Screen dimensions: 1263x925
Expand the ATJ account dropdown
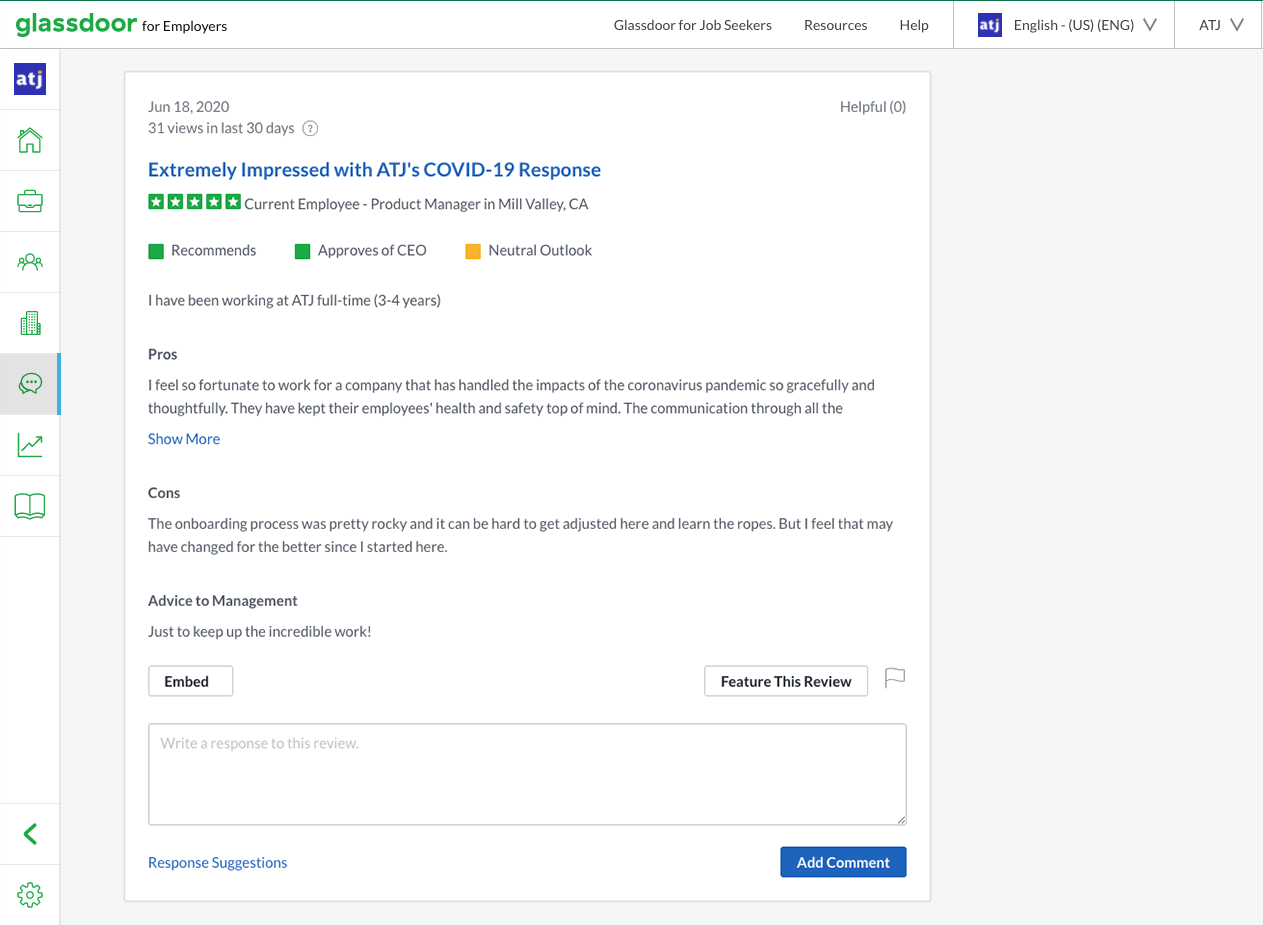[1221, 25]
